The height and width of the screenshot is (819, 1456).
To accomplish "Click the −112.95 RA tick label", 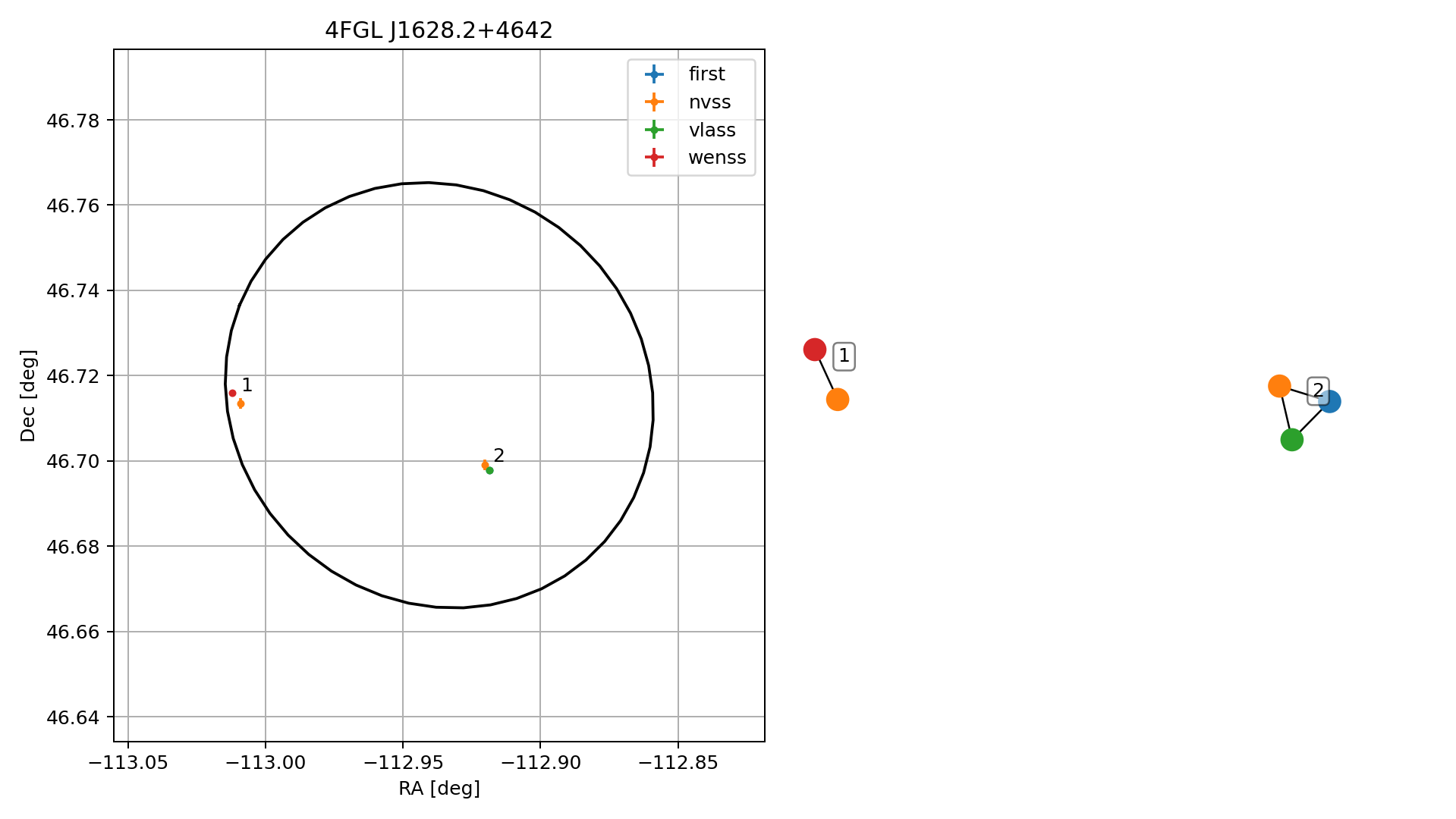I will (x=403, y=763).
